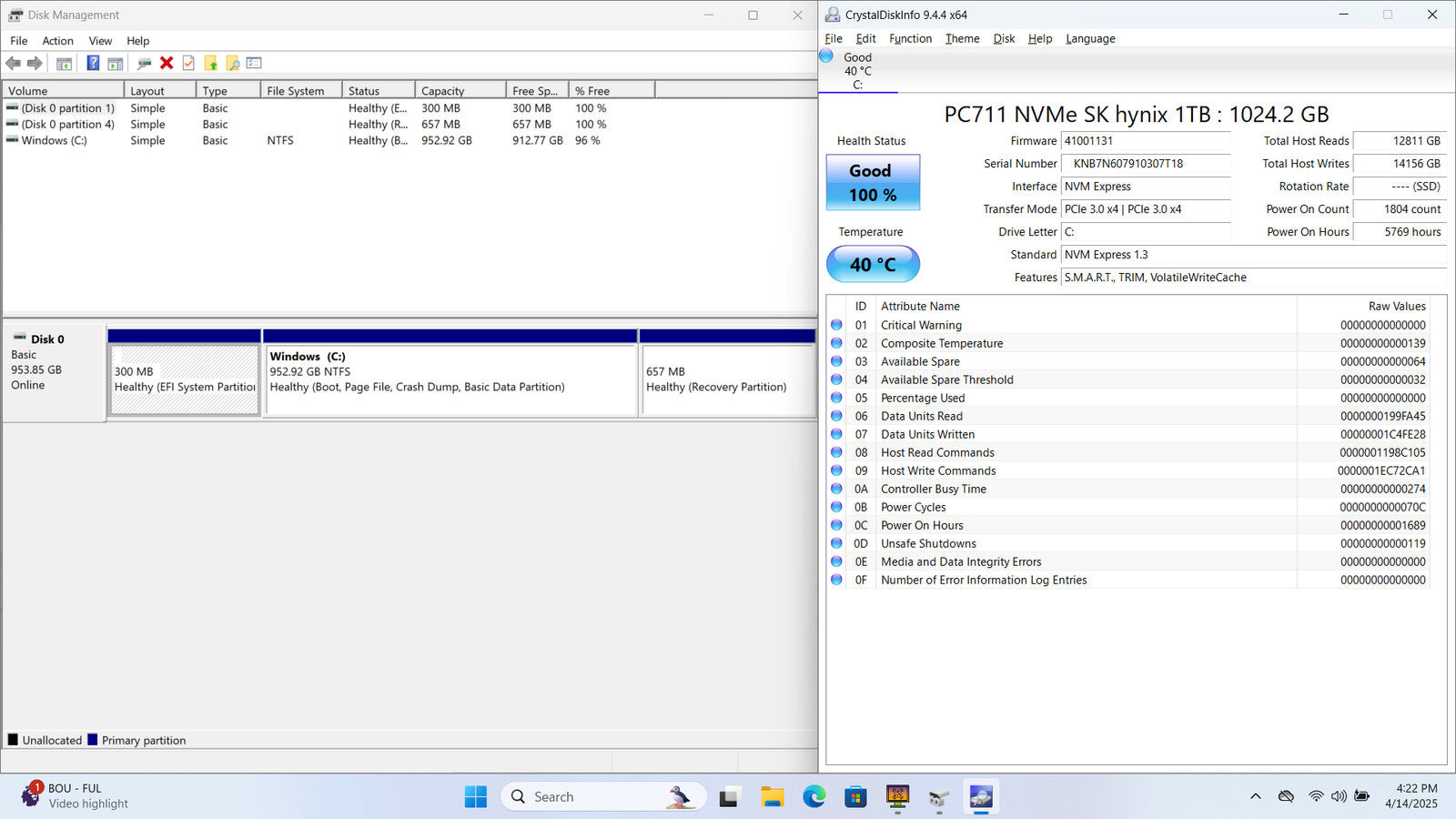Sort by File System column header
The image size is (1456, 819).
pos(301,91)
